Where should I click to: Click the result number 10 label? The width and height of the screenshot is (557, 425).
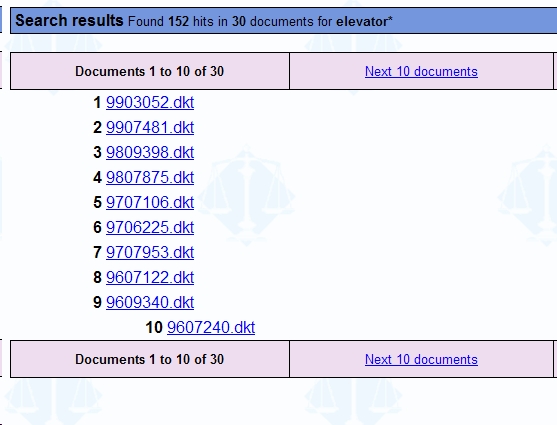pyautogui.click(x=154, y=328)
